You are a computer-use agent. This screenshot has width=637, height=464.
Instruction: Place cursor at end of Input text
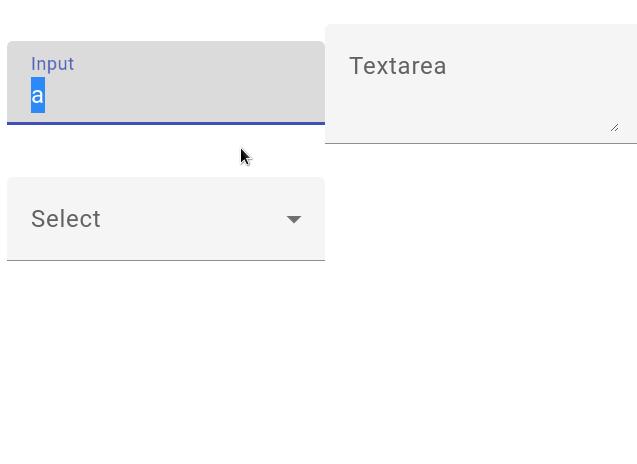46,96
